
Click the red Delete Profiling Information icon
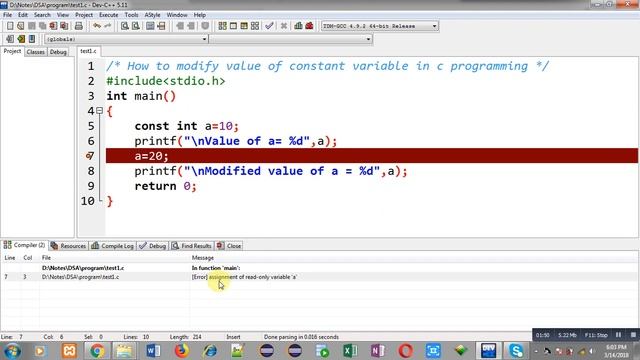pos(309,26)
